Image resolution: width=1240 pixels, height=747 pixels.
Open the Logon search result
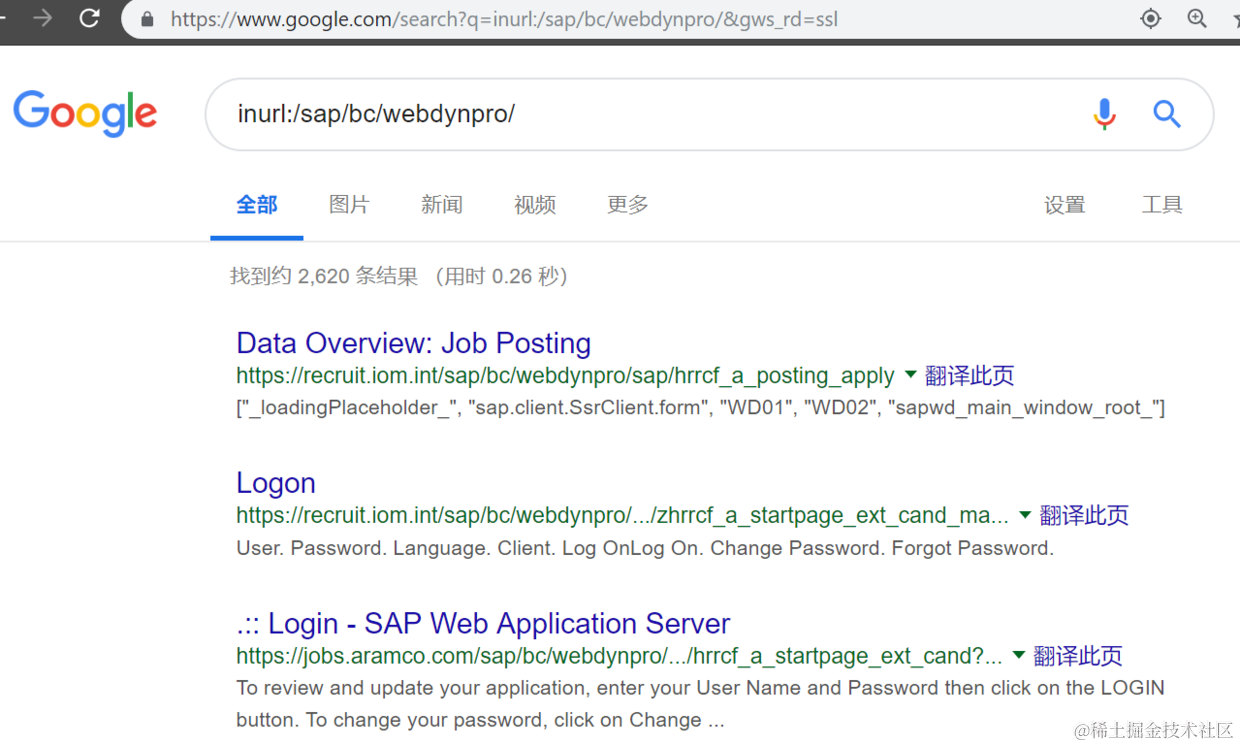(x=276, y=483)
